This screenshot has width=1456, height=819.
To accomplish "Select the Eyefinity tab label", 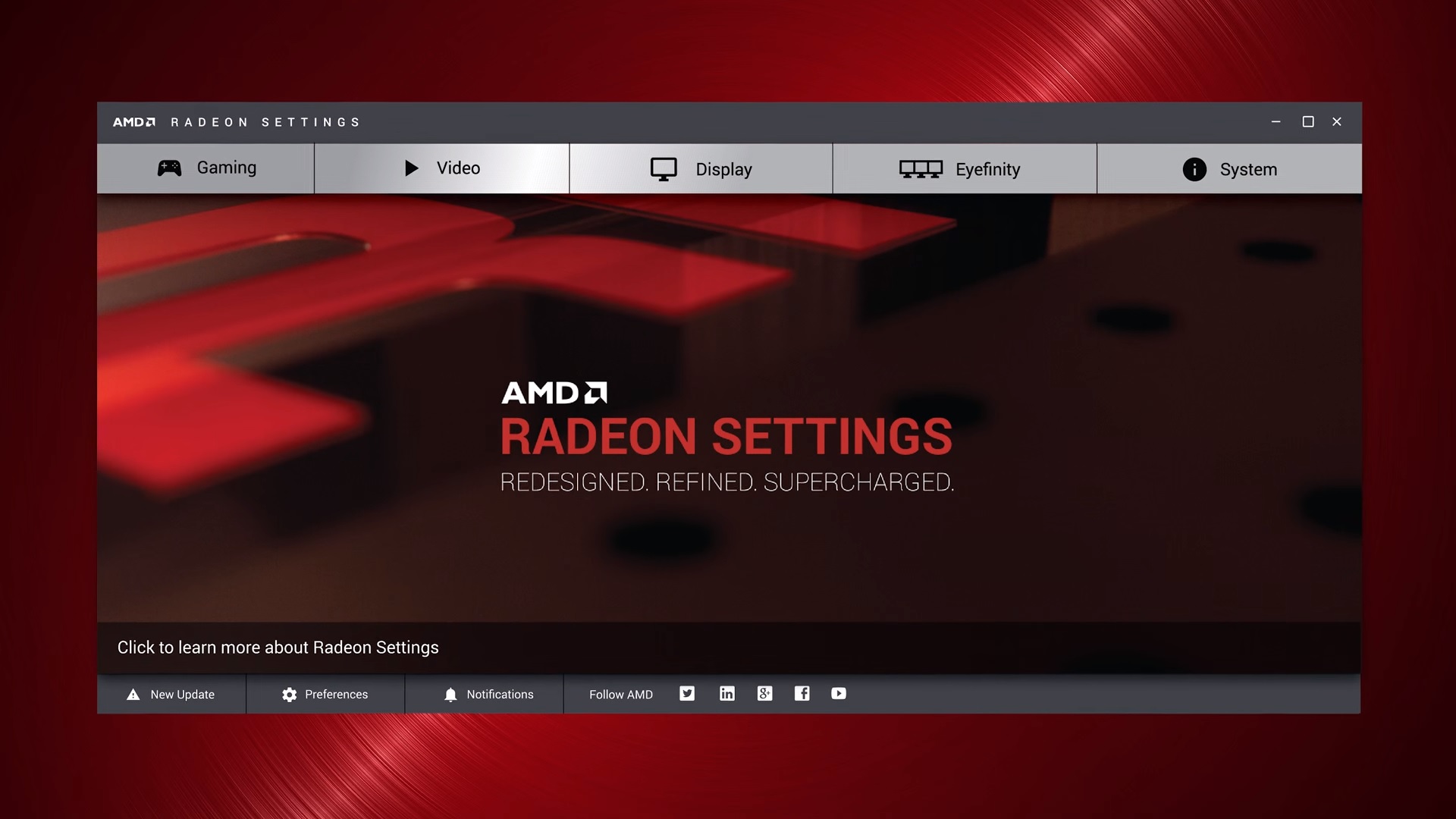I will coord(987,170).
